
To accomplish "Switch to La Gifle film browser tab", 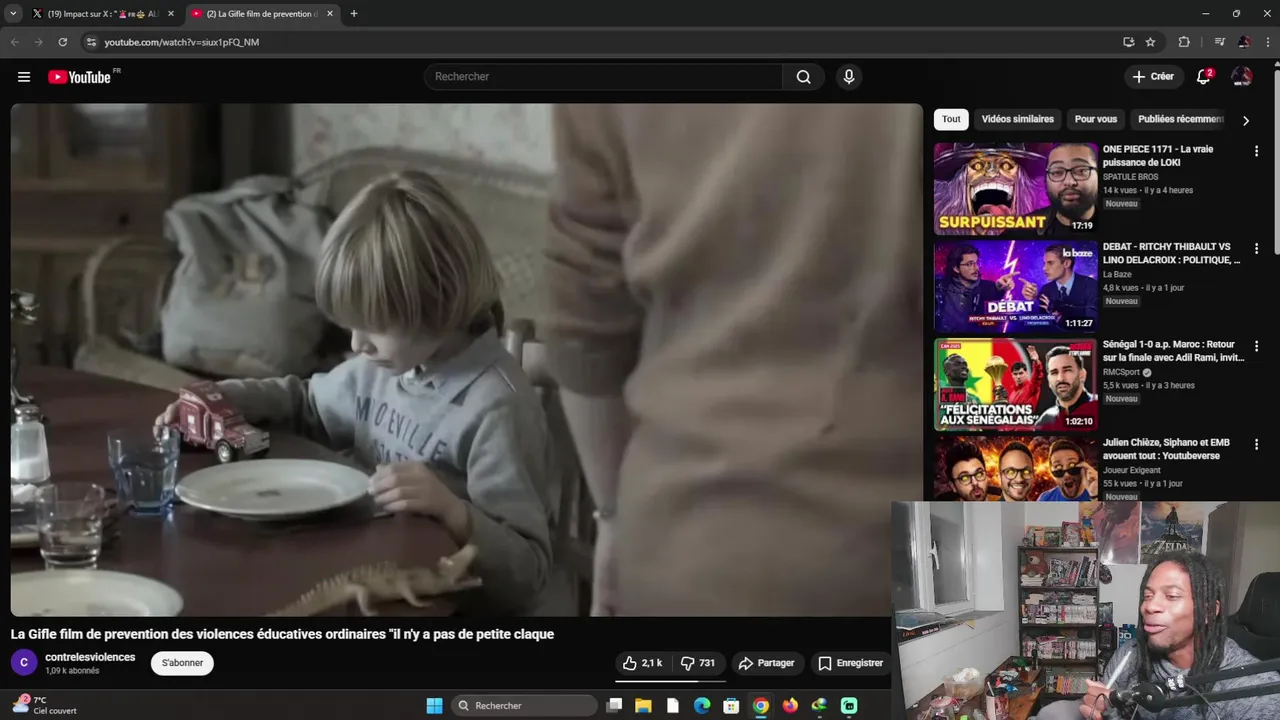I will tap(262, 14).
